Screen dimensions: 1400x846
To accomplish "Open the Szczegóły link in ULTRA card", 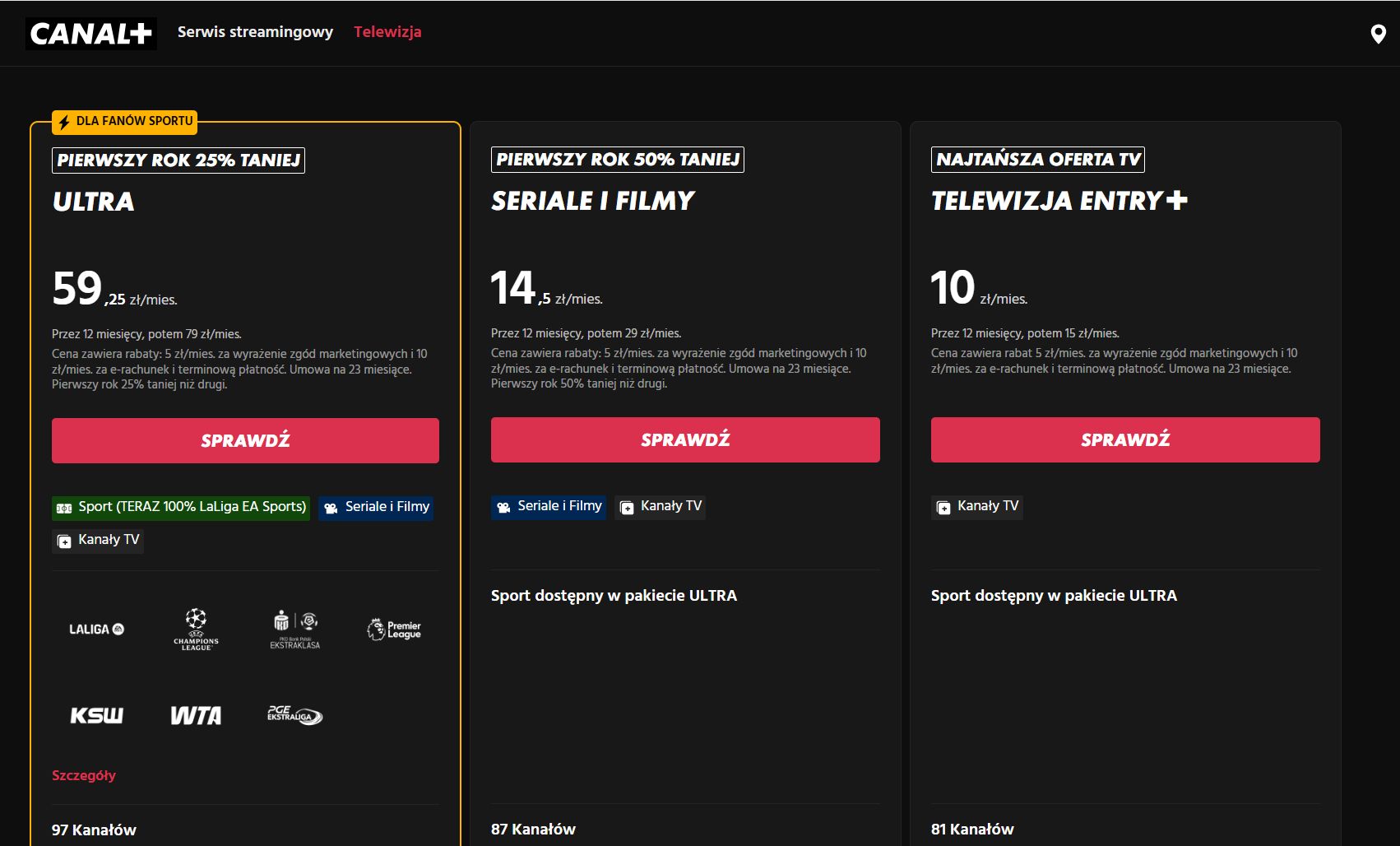I will 84,775.
